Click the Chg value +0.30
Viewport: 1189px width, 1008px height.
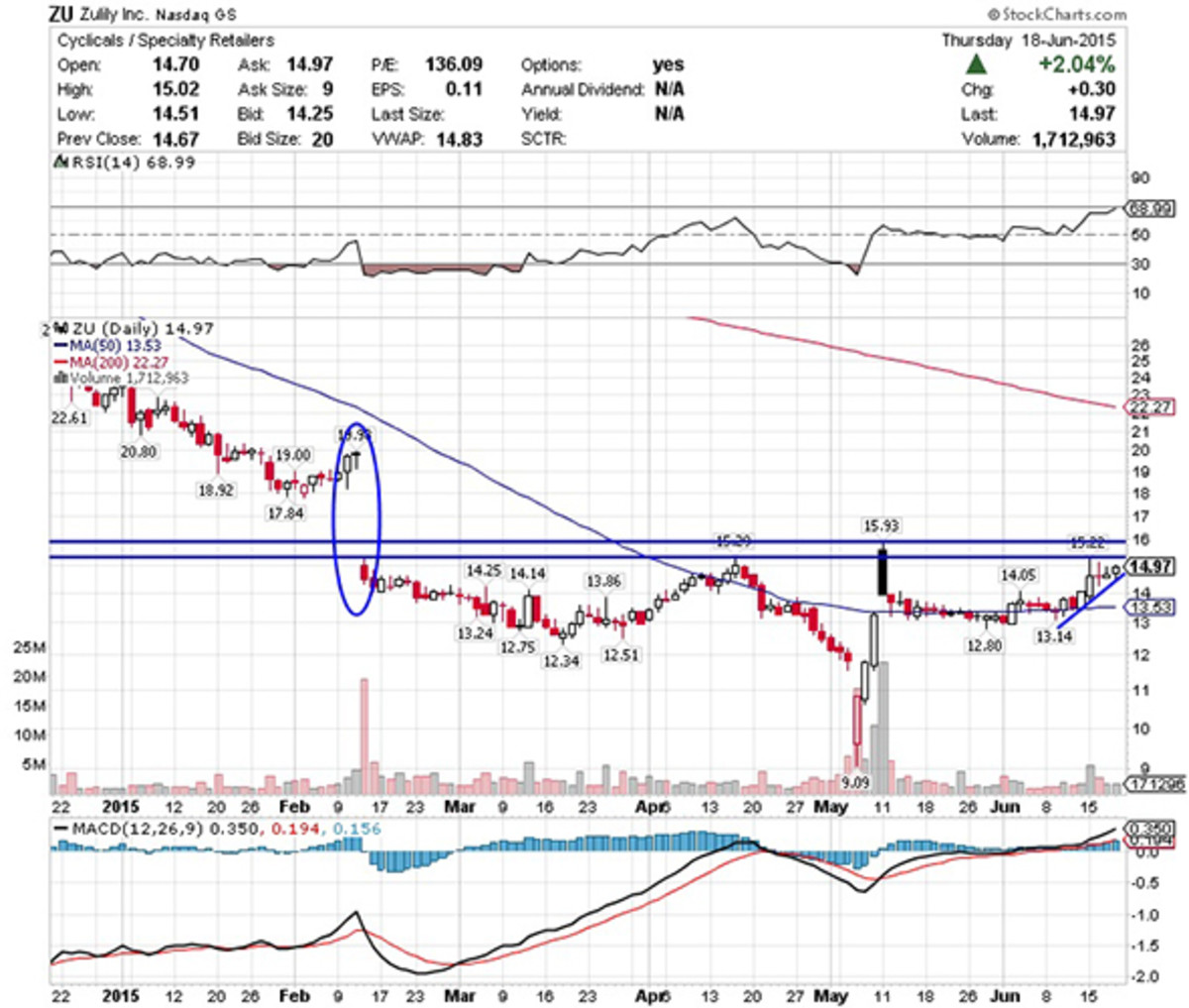tap(1092, 89)
